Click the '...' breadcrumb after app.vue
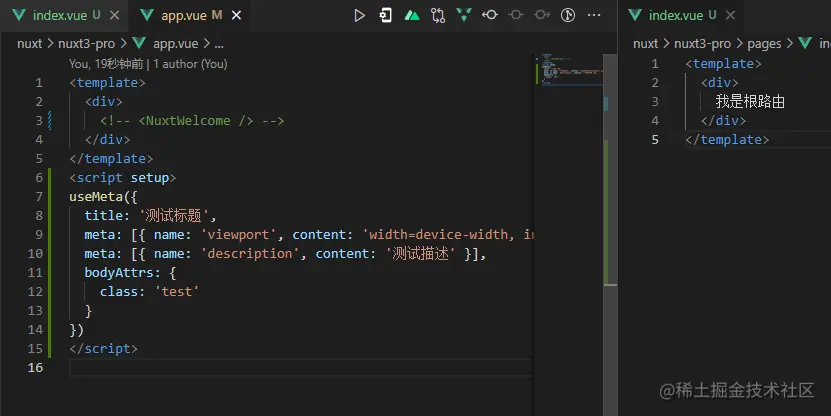831x416 pixels. coord(219,45)
